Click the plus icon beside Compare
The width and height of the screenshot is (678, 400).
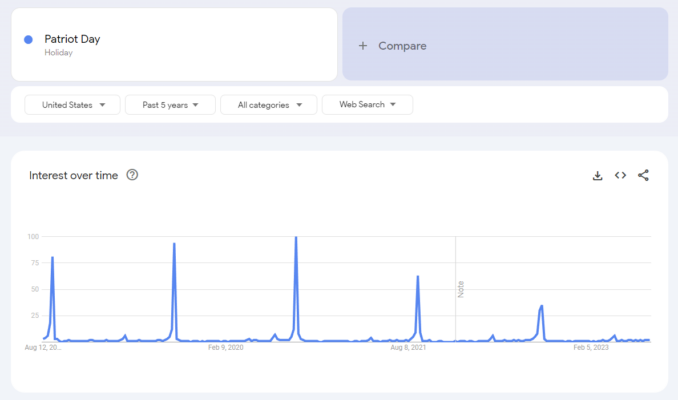[363, 45]
